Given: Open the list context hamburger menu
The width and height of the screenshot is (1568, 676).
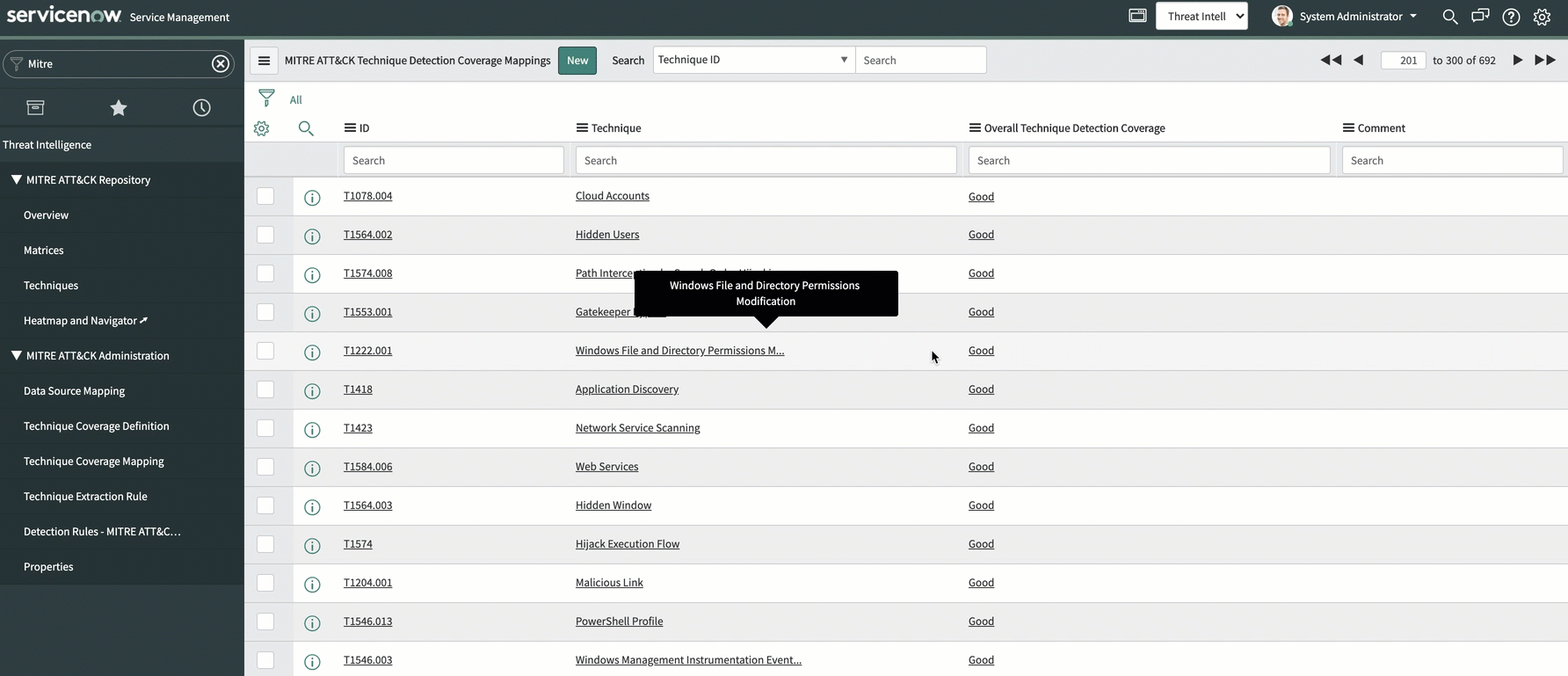Looking at the screenshot, I should tap(264, 61).
